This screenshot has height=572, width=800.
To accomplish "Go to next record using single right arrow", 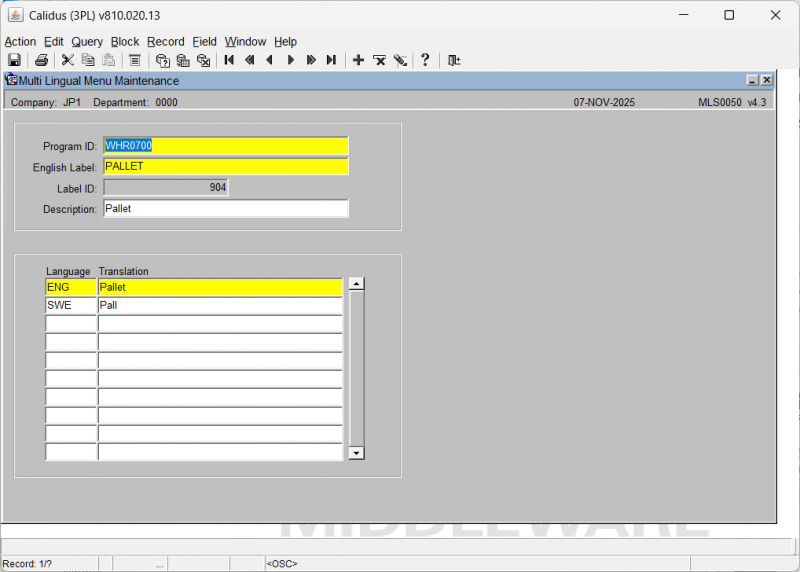I will [x=291, y=60].
